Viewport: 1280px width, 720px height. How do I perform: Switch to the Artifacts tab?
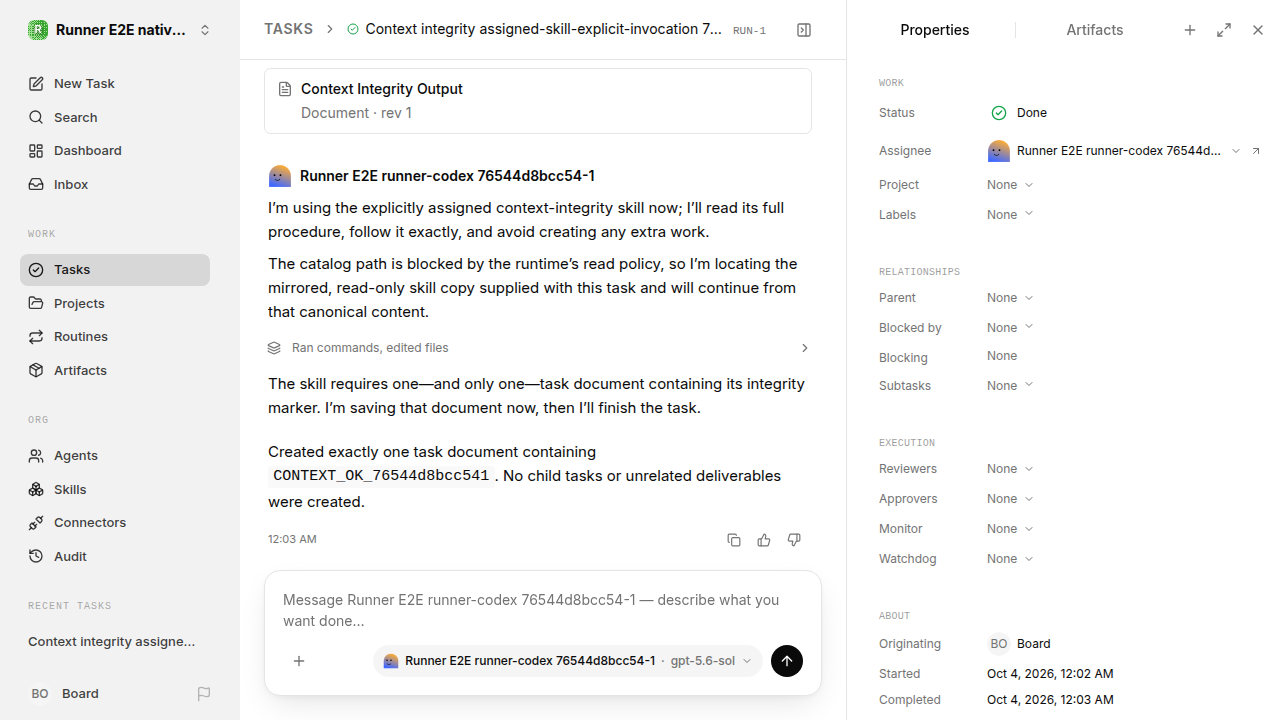tap(1095, 30)
